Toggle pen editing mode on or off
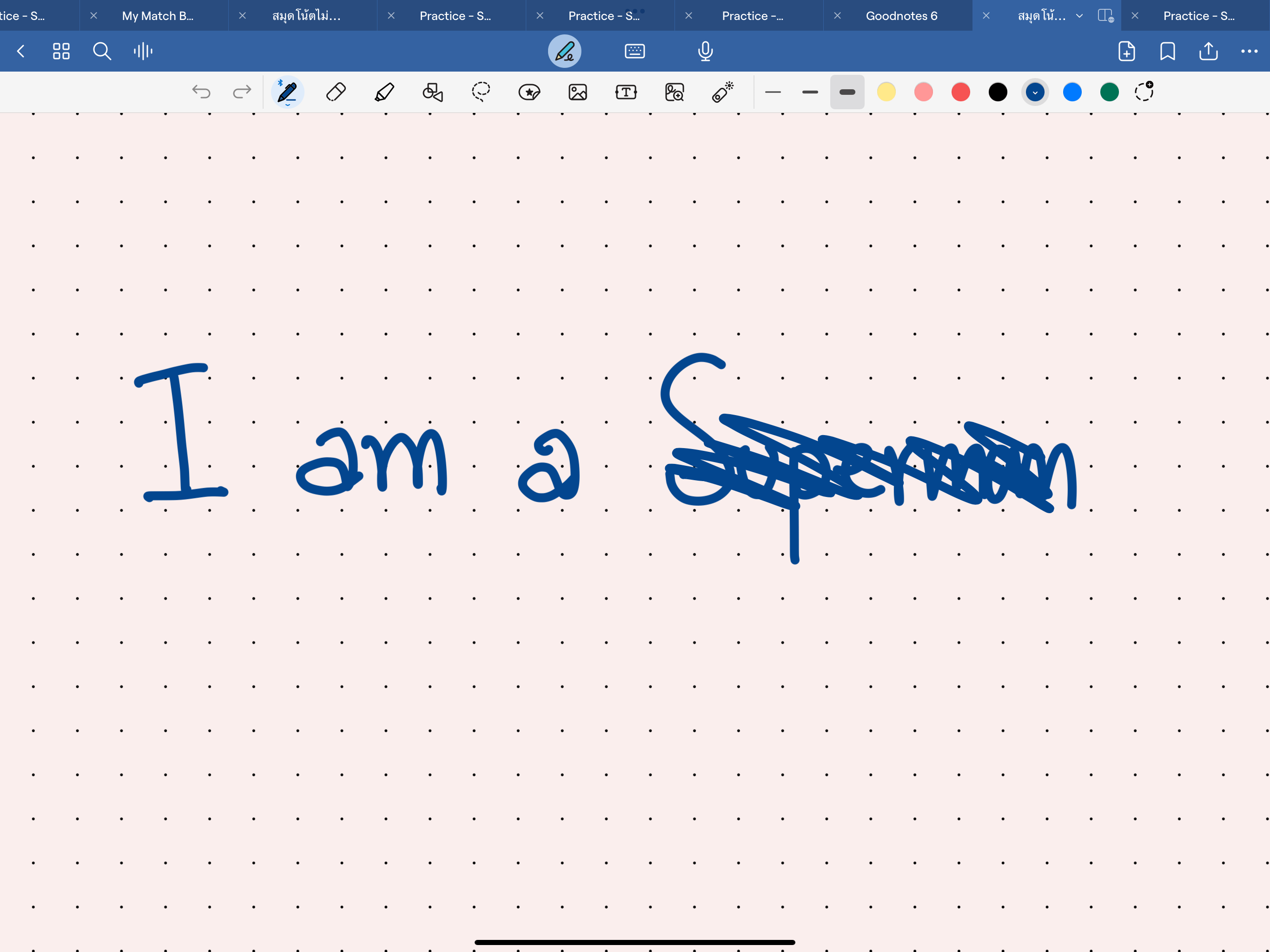 tap(564, 51)
